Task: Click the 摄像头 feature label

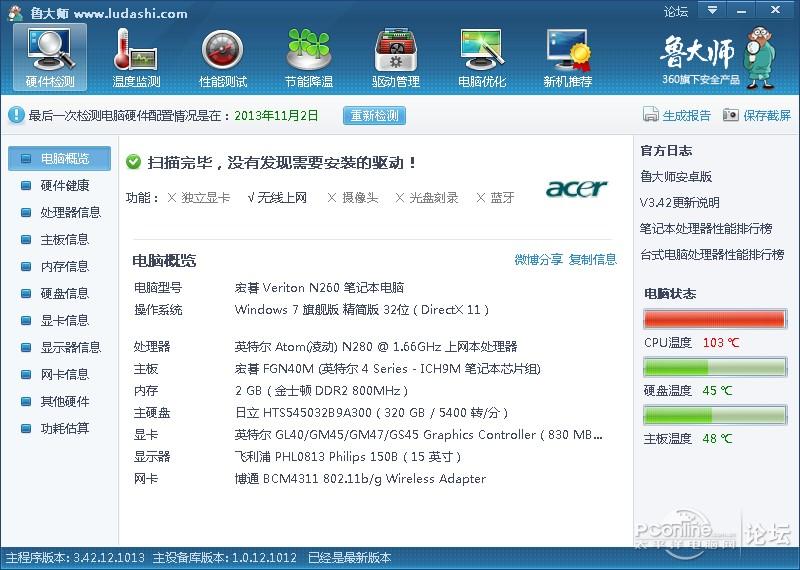Action: (360, 197)
